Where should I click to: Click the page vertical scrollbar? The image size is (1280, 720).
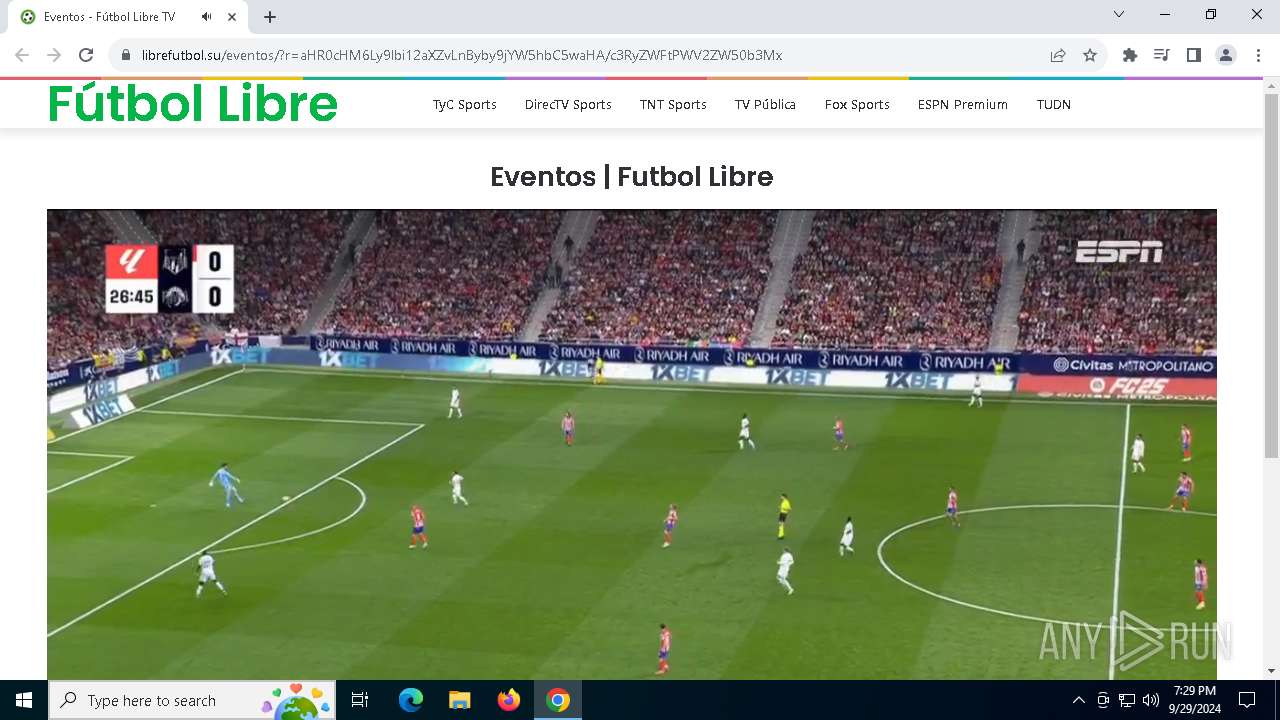coord(1271,275)
